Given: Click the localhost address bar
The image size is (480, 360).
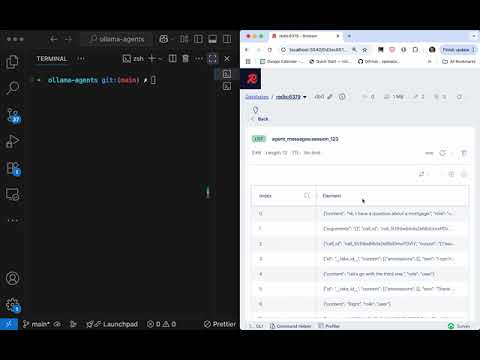Looking at the screenshot, I should (x=317, y=50).
